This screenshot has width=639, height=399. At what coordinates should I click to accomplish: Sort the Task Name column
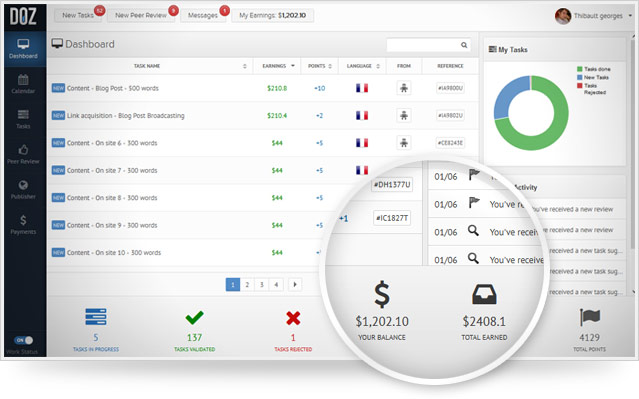pos(245,66)
